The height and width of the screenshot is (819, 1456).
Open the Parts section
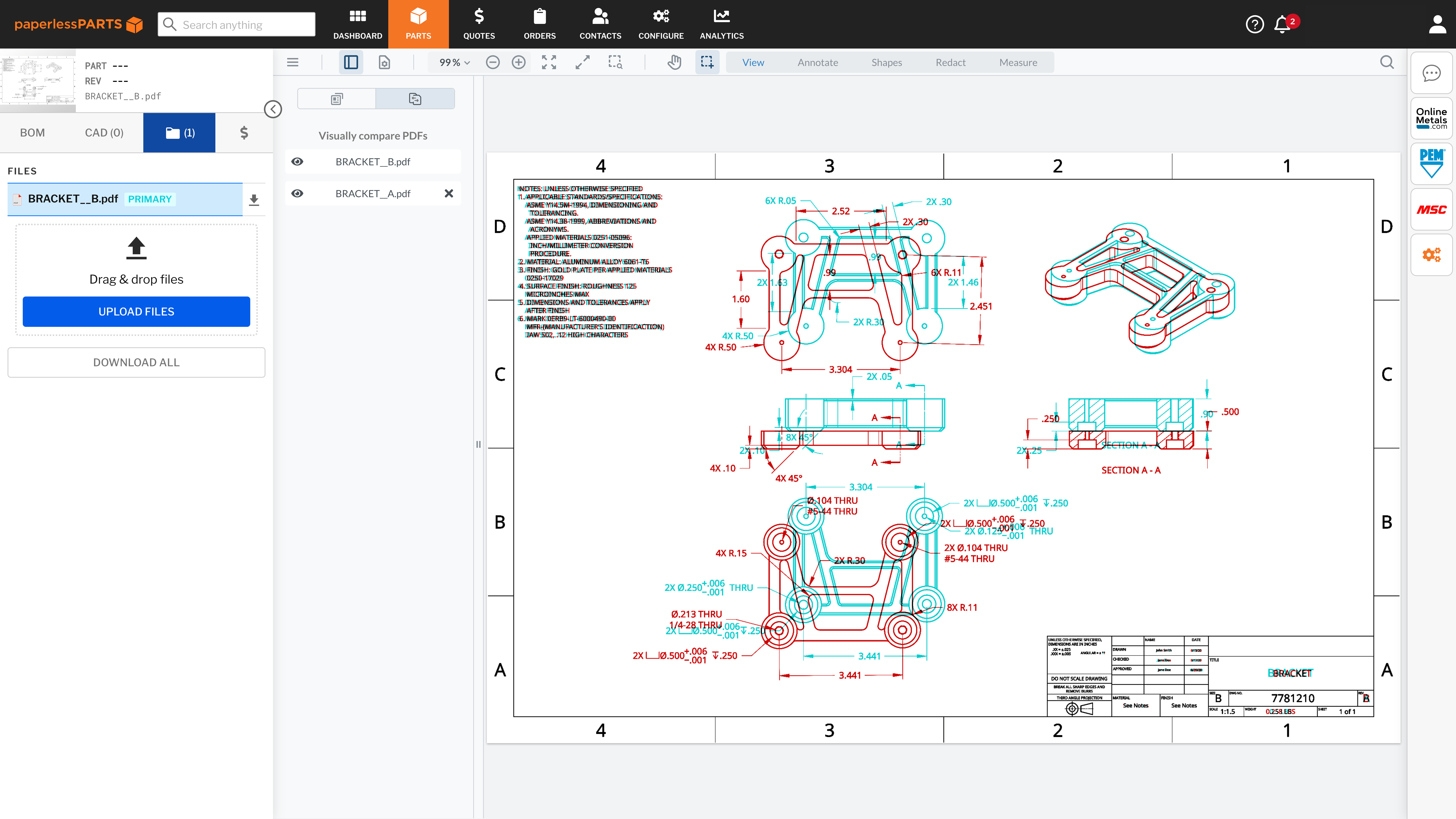(x=418, y=24)
